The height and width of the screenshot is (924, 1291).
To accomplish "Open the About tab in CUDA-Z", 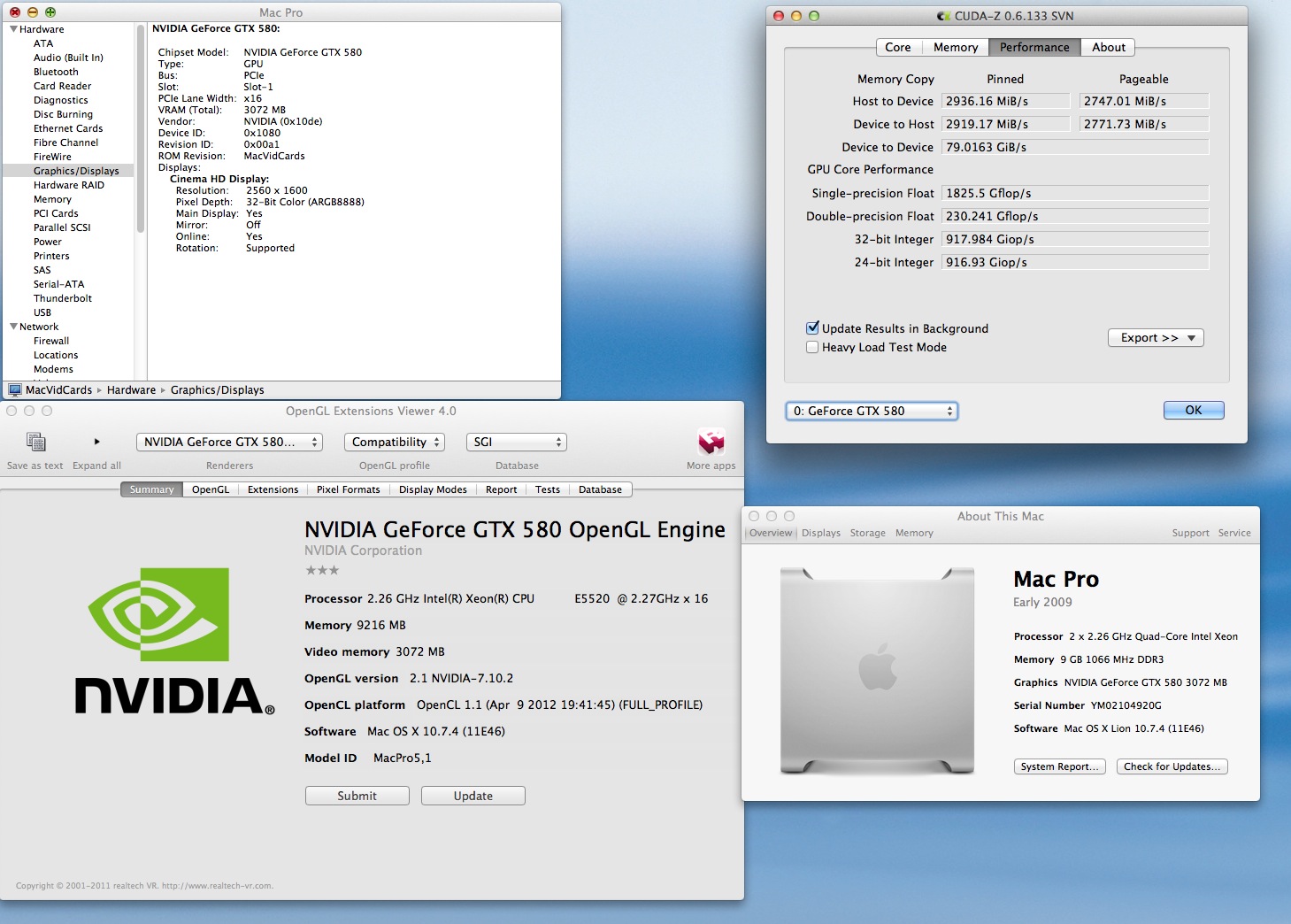I will click(1108, 47).
